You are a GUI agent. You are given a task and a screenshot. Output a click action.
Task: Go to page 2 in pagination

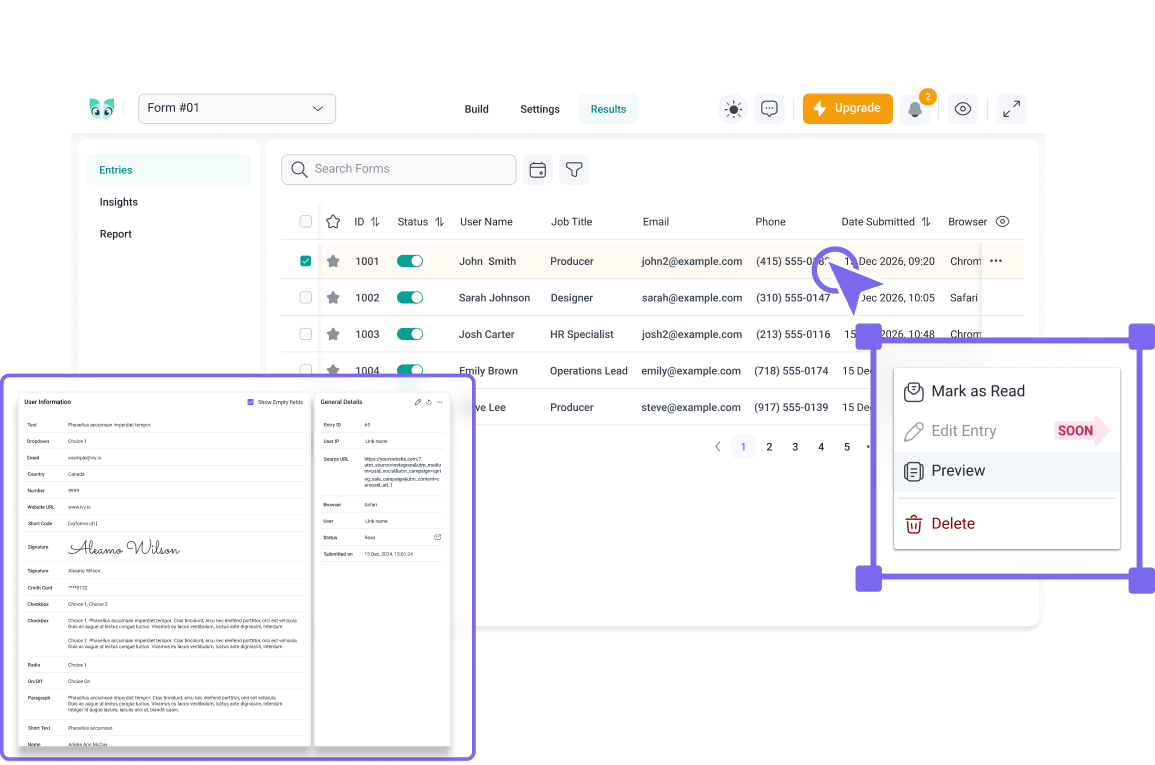769,447
